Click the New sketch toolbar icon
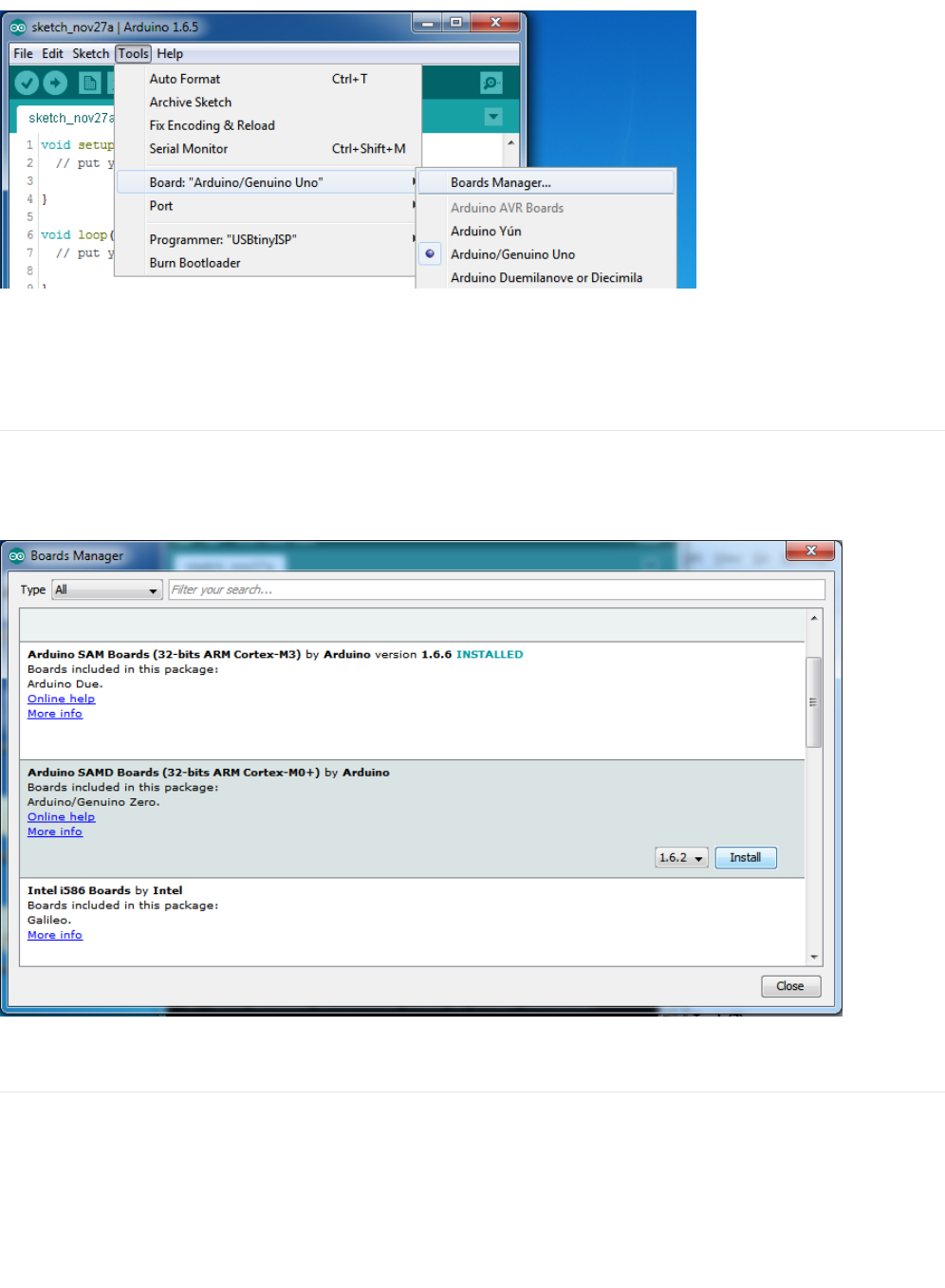This screenshot has width=945, height=1288. pyautogui.click(x=90, y=84)
